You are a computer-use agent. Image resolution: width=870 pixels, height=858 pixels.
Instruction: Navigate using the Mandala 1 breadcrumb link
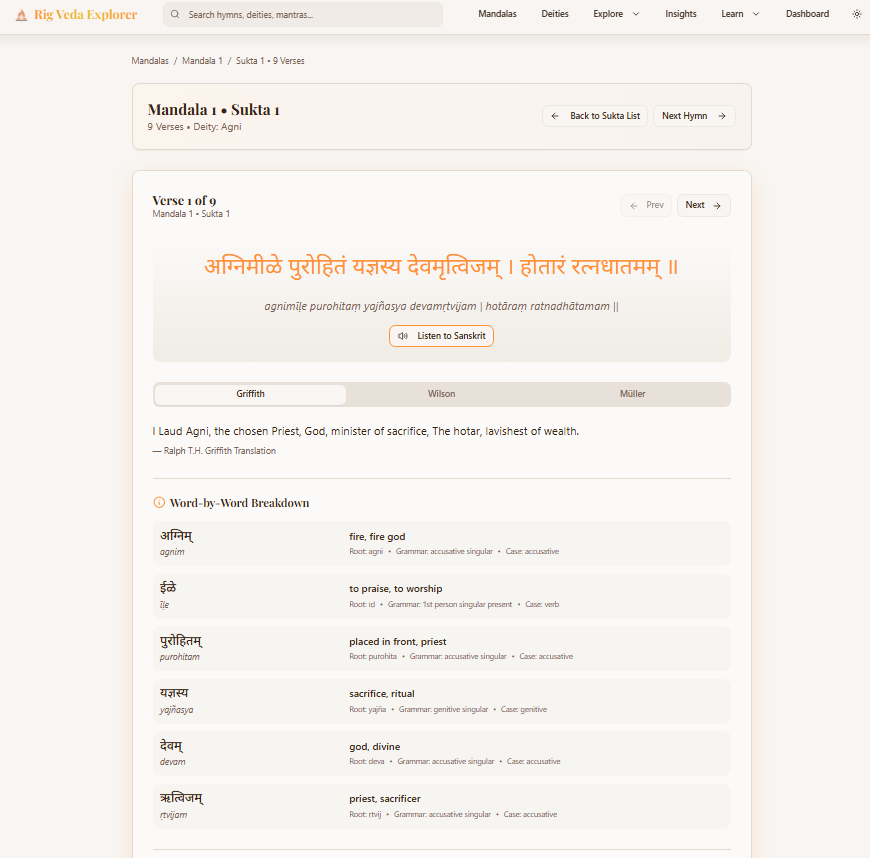coord(201,60)
